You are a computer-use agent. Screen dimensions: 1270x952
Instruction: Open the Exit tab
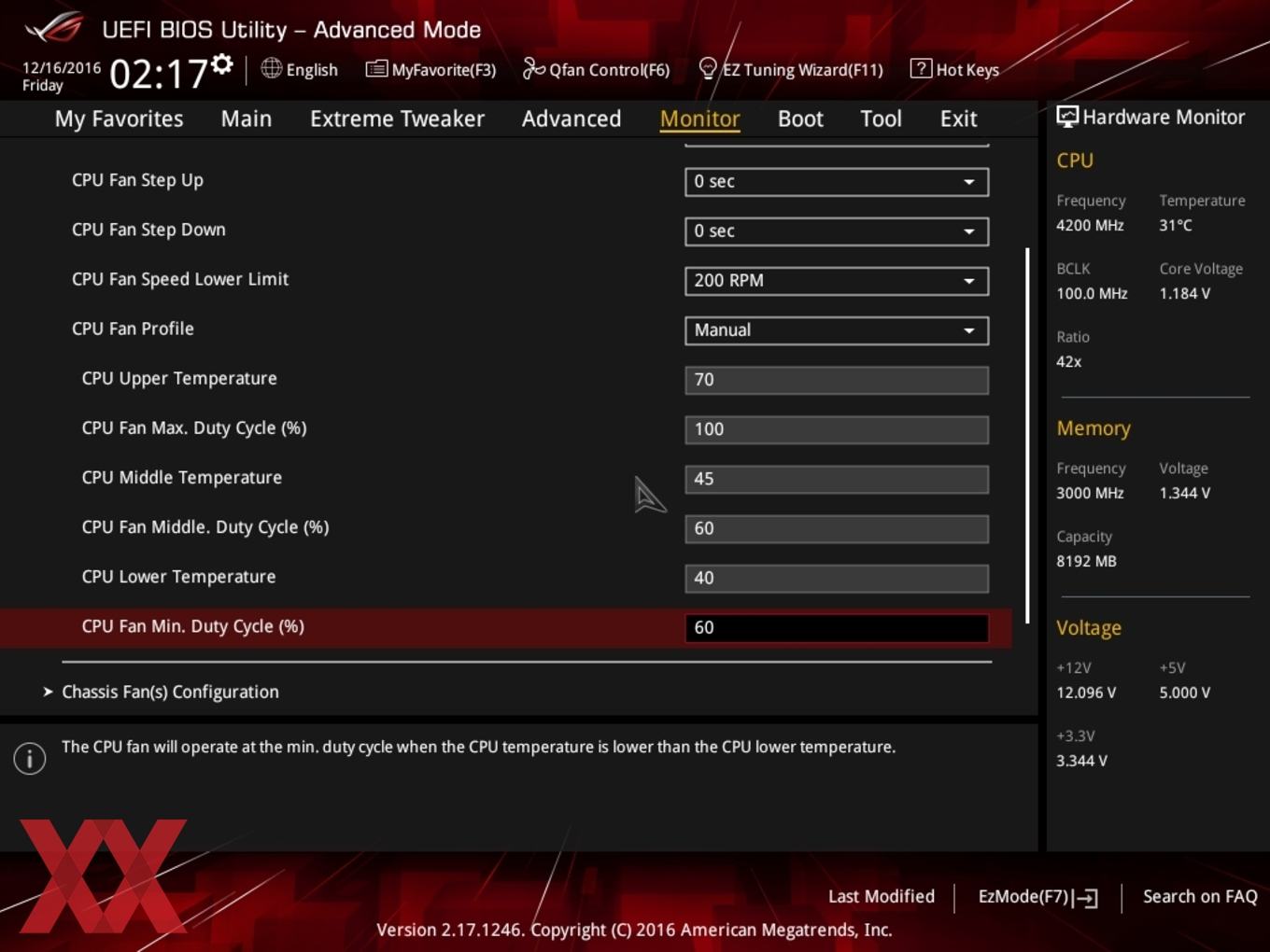pyautogui.click(x=958, y=119)
